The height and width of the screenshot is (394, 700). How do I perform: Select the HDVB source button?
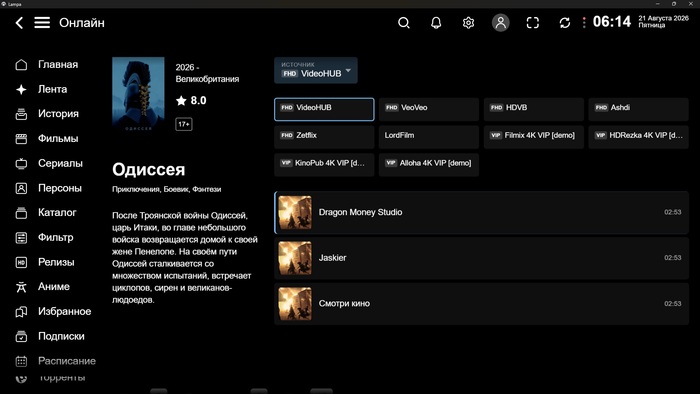(533, 109)
